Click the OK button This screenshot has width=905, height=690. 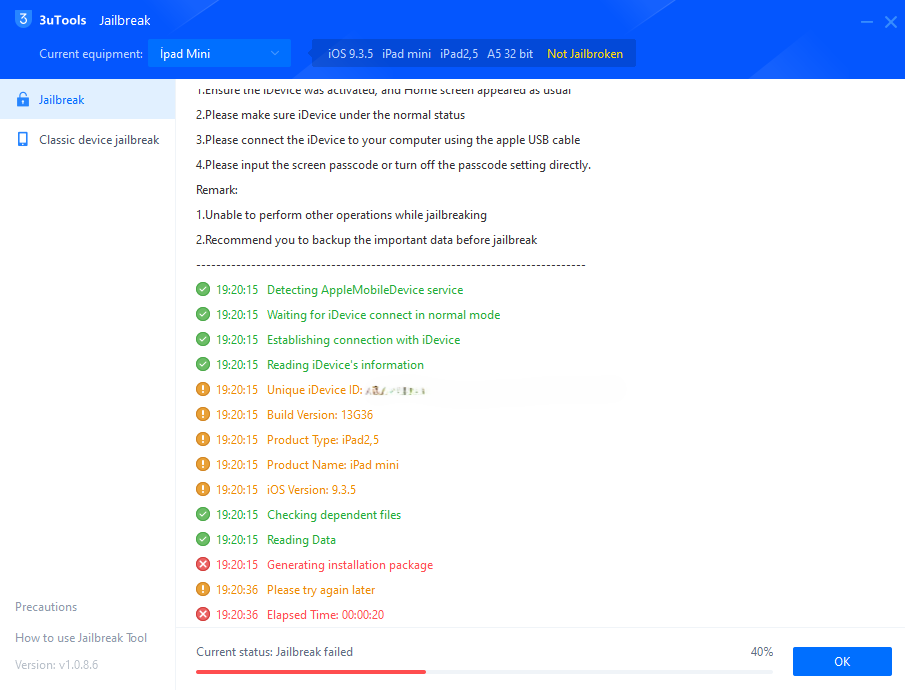tap(842, 661)
